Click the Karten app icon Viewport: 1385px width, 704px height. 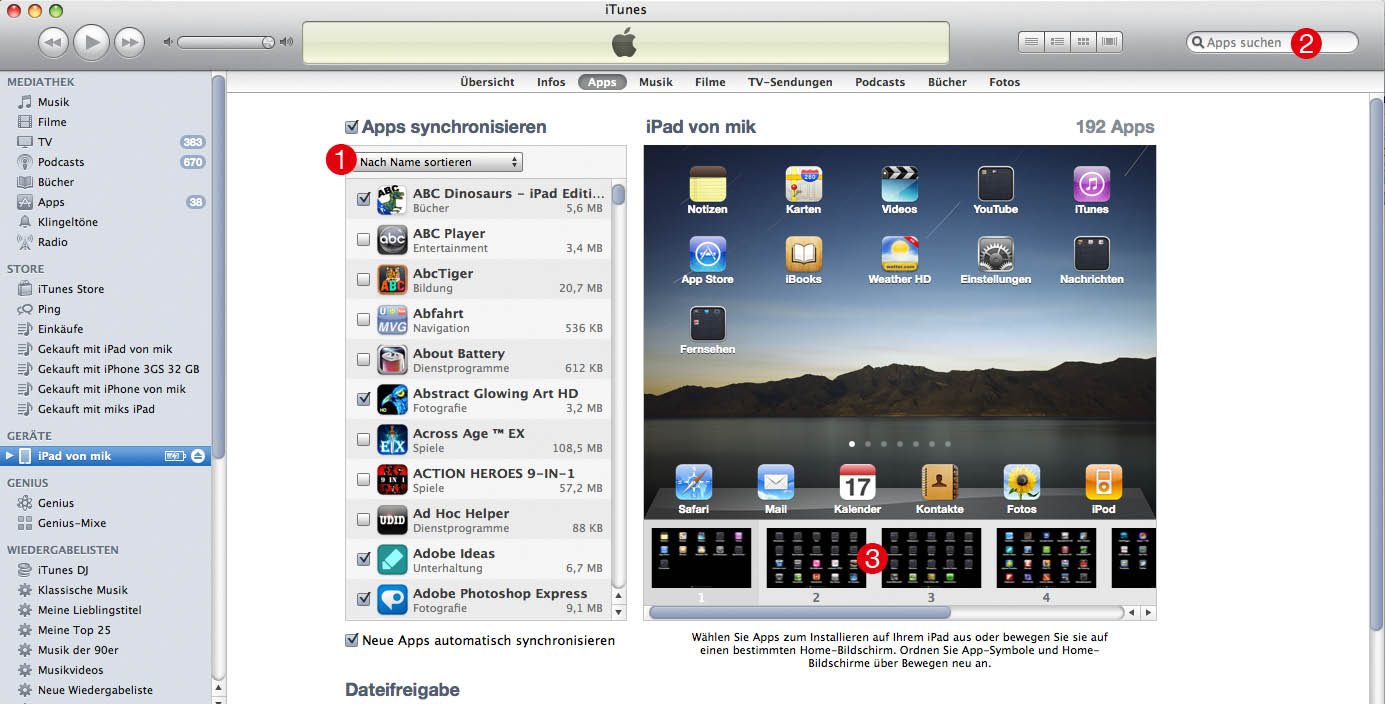[x=803, y=183]
